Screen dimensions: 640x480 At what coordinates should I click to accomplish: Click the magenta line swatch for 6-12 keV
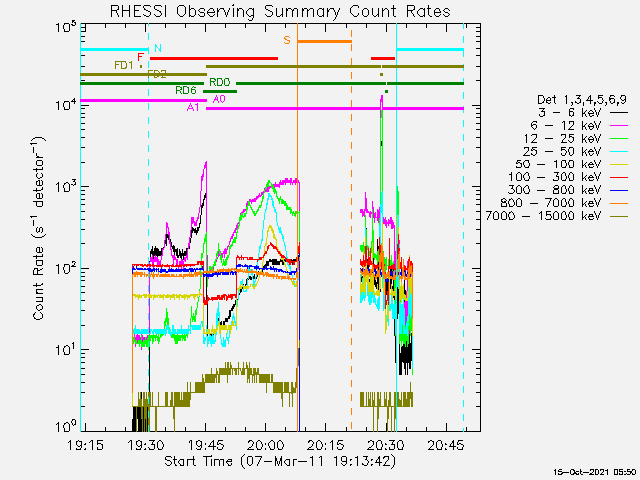coord(619,126)
